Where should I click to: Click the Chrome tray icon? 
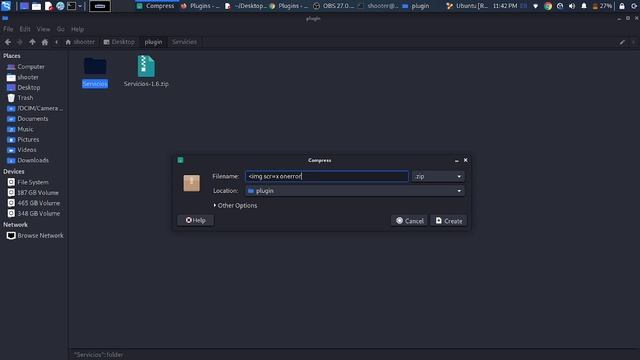coord(548,6)
